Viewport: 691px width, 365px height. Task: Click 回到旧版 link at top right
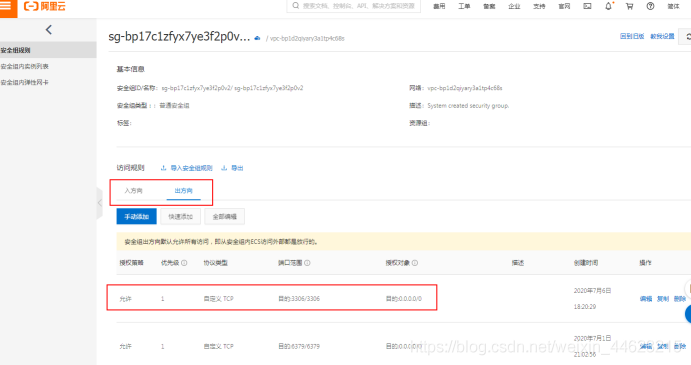click(x=632, y=36)
